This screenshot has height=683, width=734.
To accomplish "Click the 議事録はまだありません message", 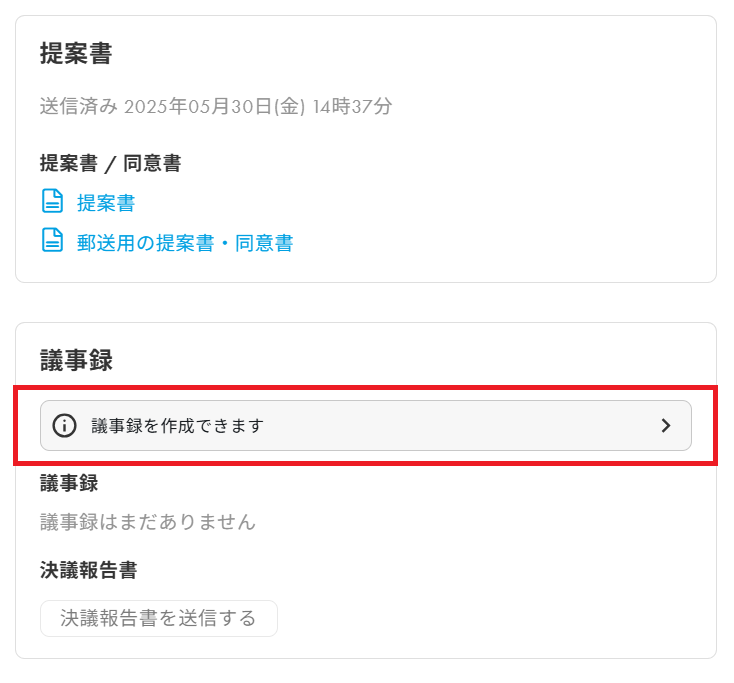I will pyautogui.click(x=148, y=521).
